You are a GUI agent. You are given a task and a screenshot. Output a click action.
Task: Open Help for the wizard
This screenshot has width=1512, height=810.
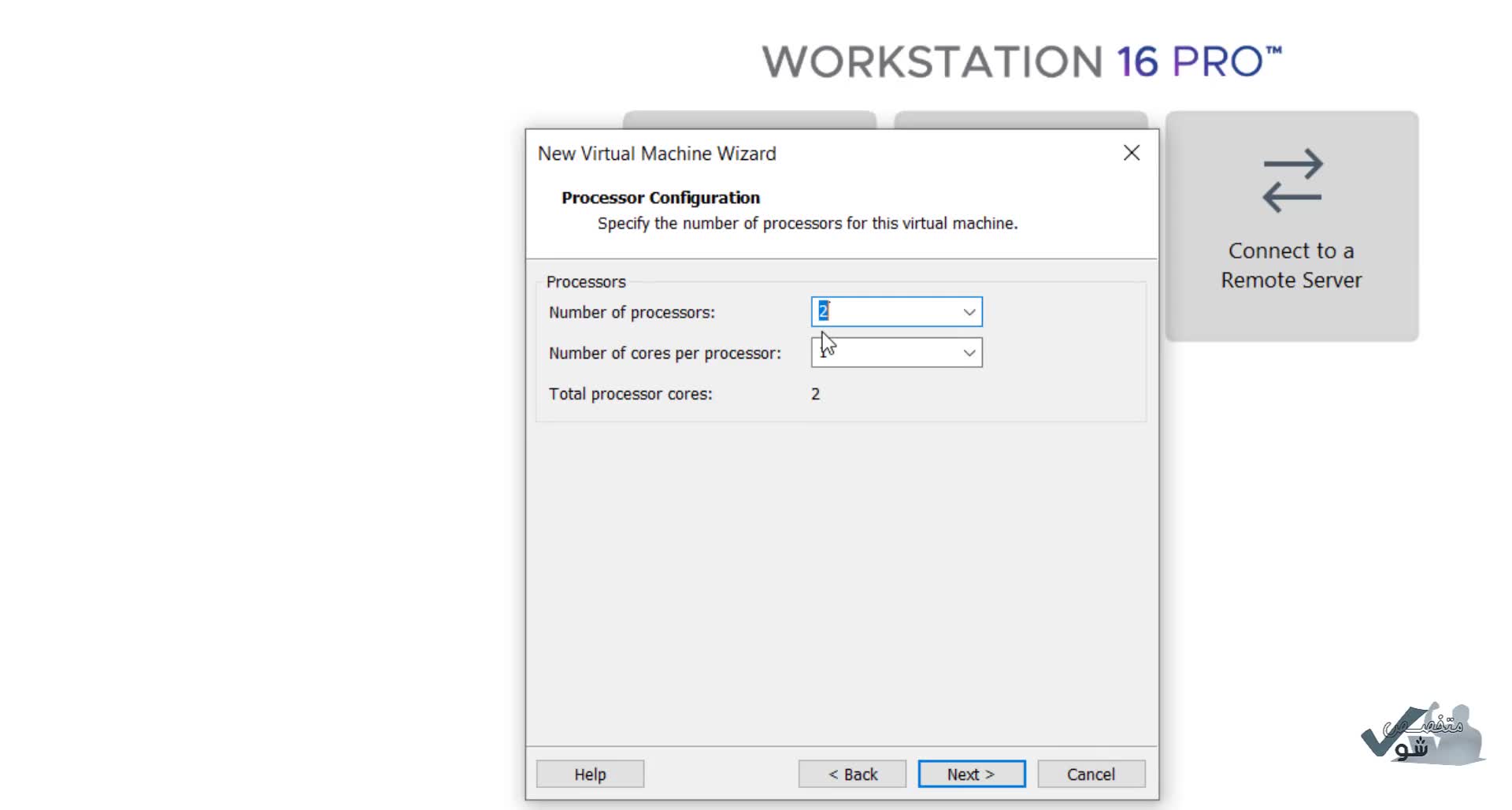point(590,774)
